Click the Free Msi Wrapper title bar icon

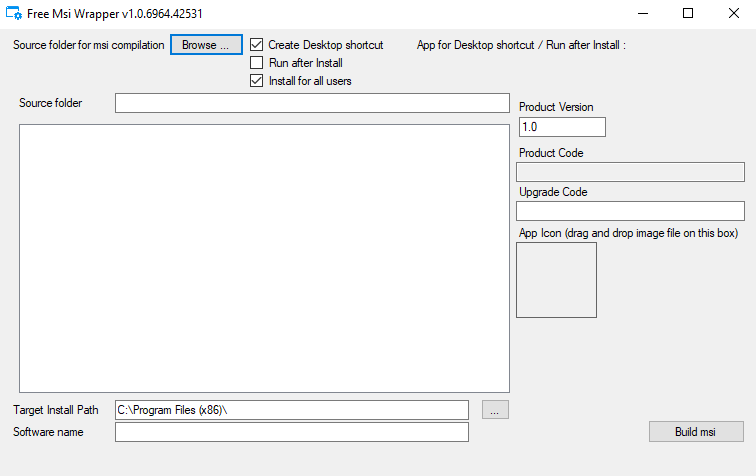[x=15, y=14]
